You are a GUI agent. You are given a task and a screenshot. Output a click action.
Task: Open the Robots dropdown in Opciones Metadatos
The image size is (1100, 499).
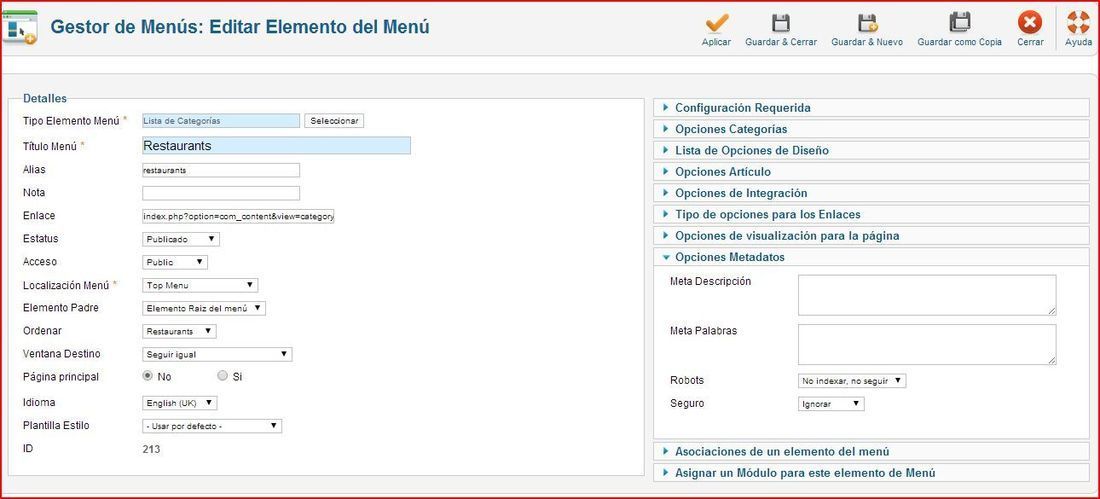click(x=852, y=381)
